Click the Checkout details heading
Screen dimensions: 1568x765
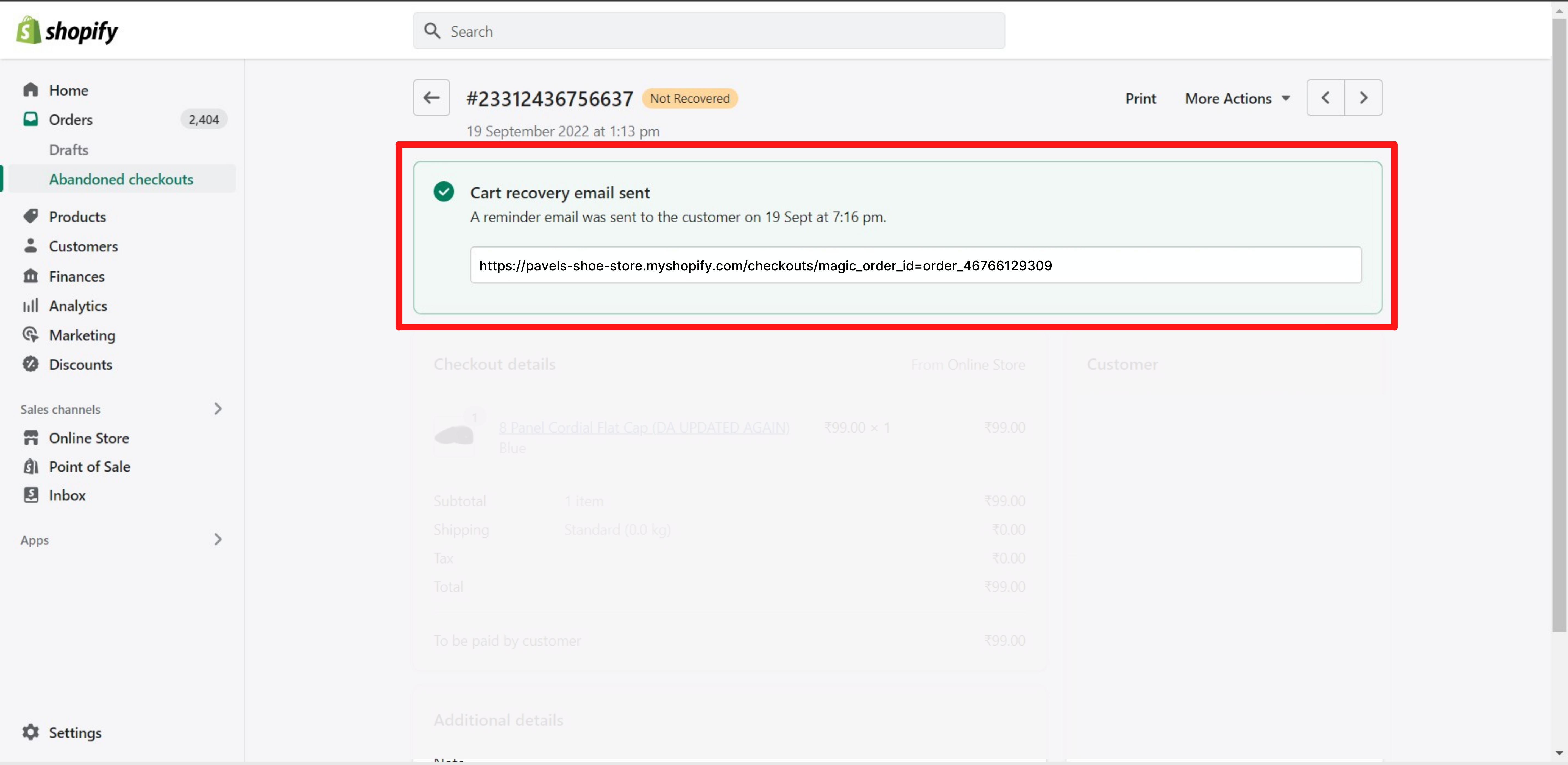[x=494, y=364]
